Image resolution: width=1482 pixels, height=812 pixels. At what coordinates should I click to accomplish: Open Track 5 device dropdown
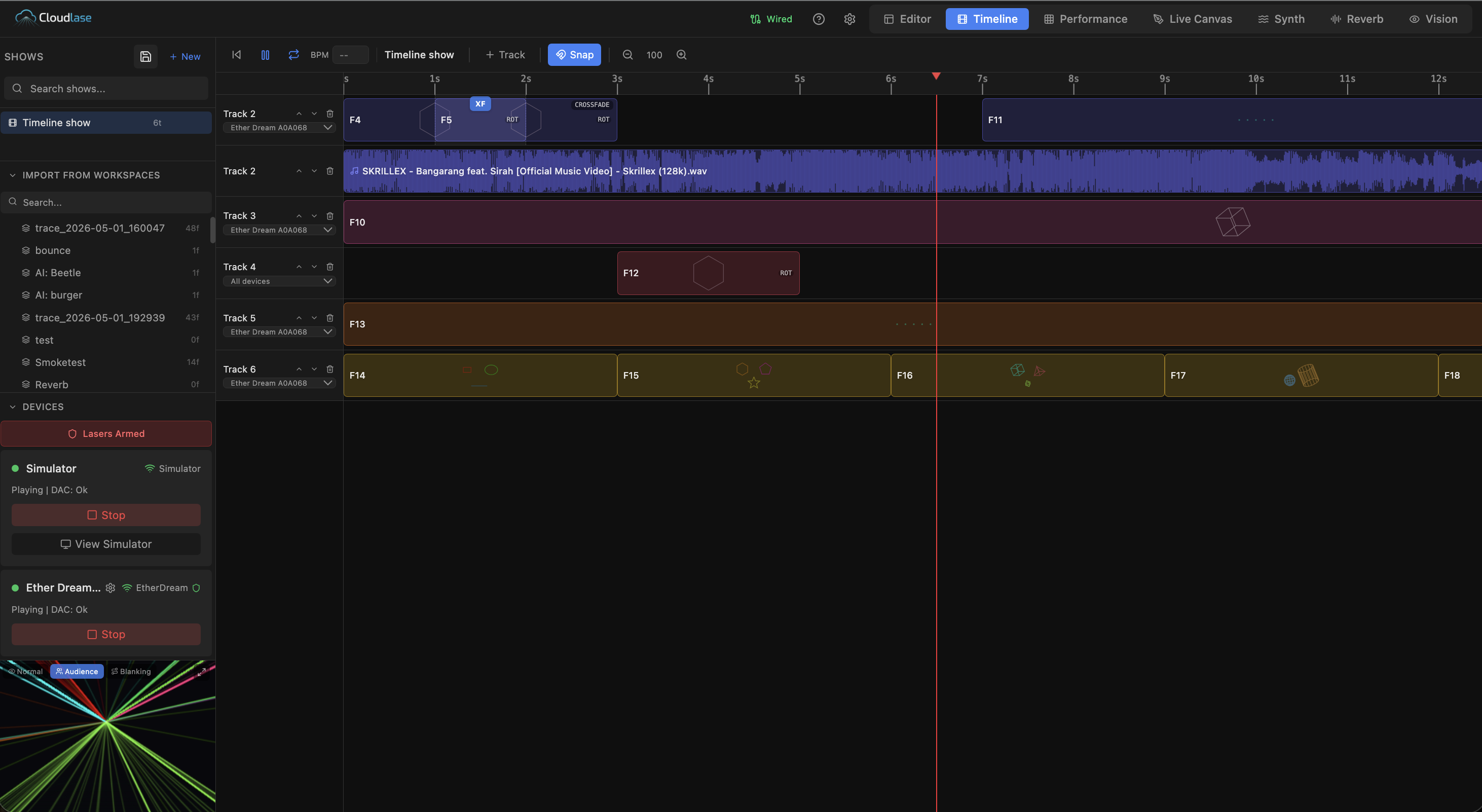coord(279,332)
